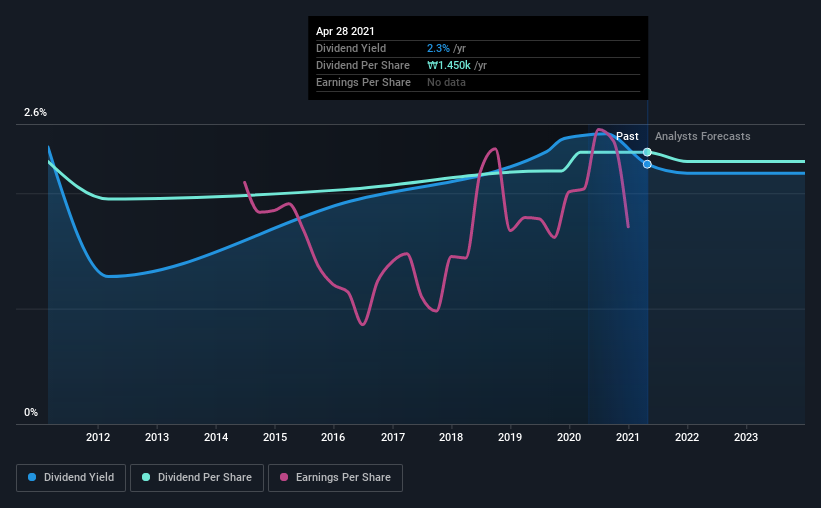Toggle the Earnings Per Share legend button
821x508 pixels.
coord(335,478)
